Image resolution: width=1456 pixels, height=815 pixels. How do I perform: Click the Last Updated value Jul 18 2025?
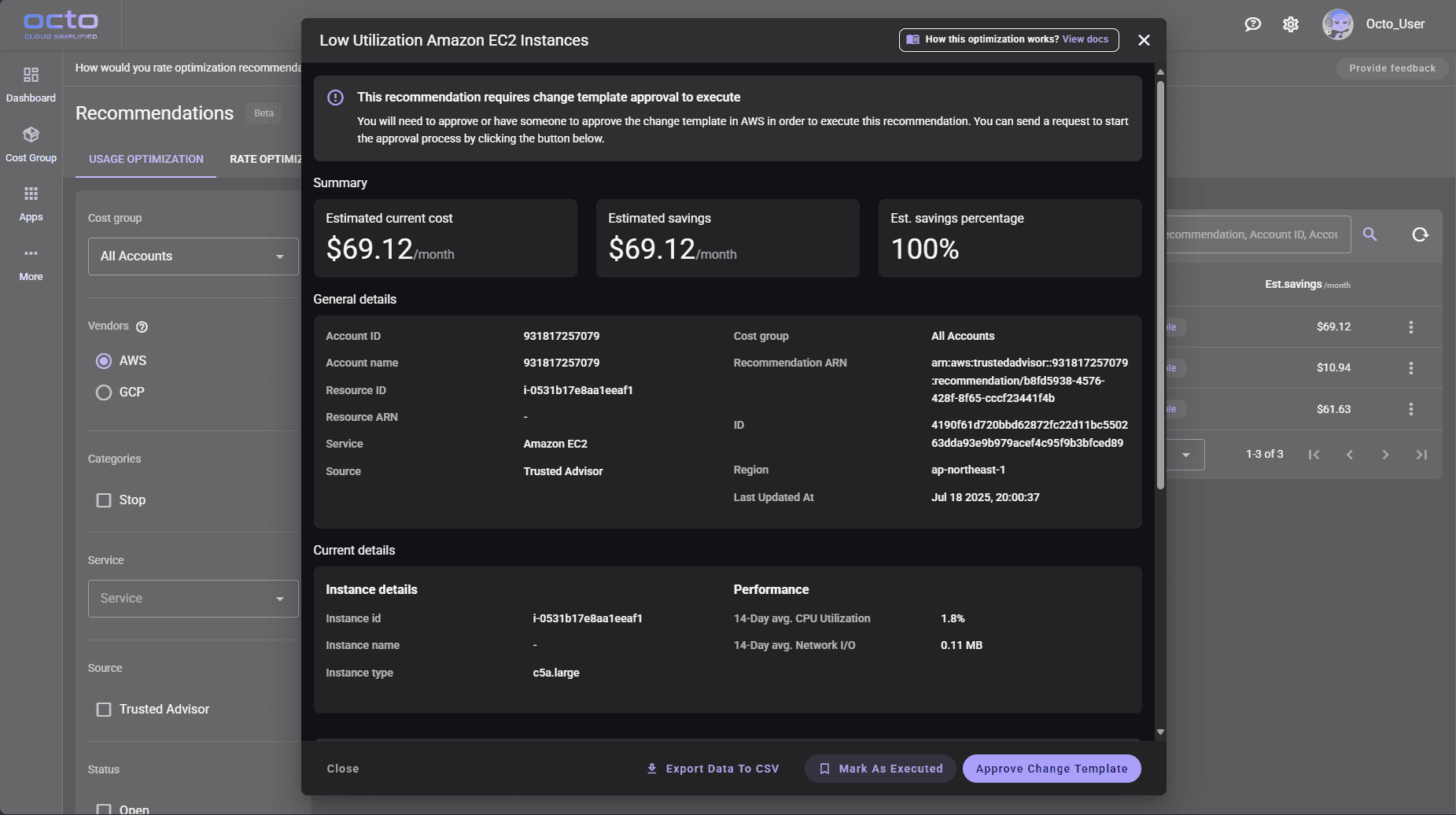pyautogui.click(x=986, y=497)
